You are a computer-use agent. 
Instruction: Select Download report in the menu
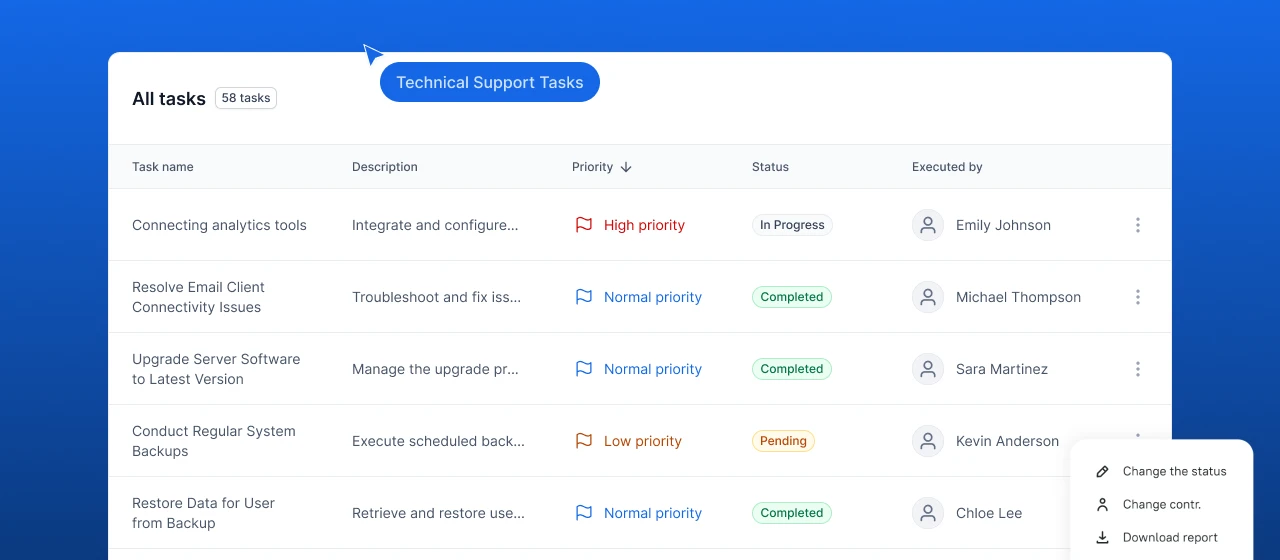[1169, 538]
